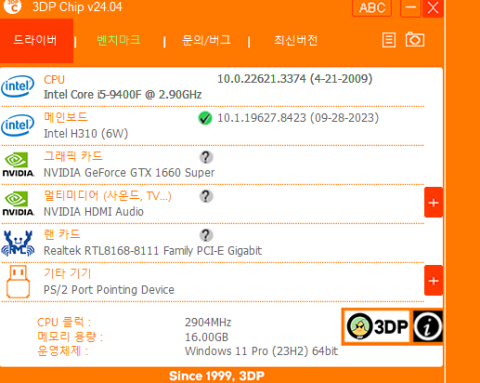Open the info icon next to 3DP
480x383 pixels.
point(428,326)
